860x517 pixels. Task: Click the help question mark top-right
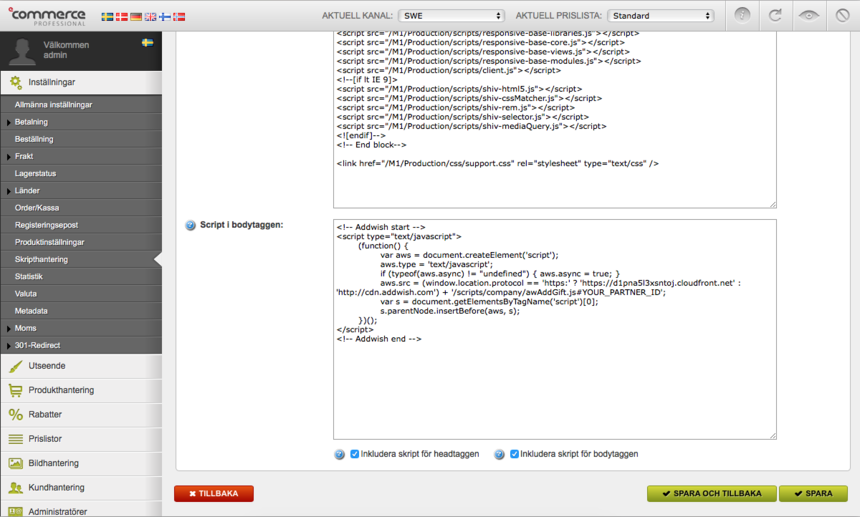tap(742, 15)
